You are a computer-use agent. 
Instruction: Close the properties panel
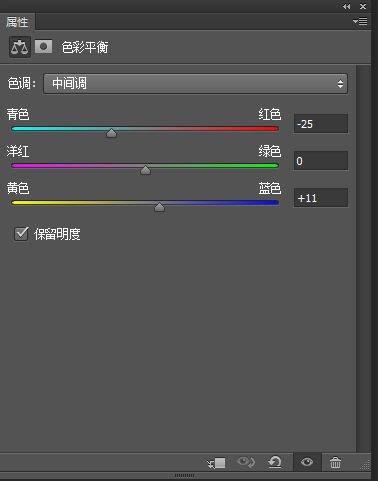[x=363, y=6]
